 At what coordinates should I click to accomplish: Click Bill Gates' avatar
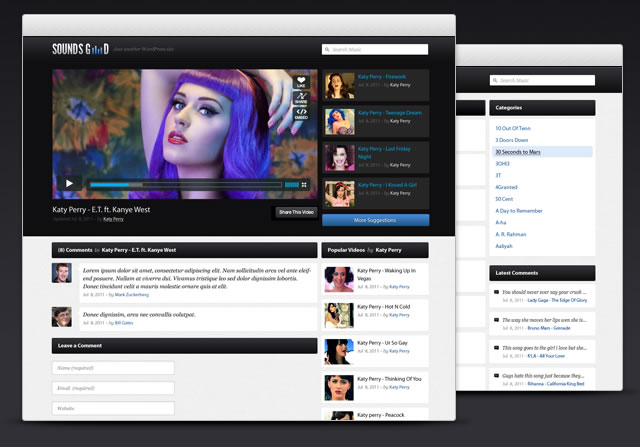(62, 317)
